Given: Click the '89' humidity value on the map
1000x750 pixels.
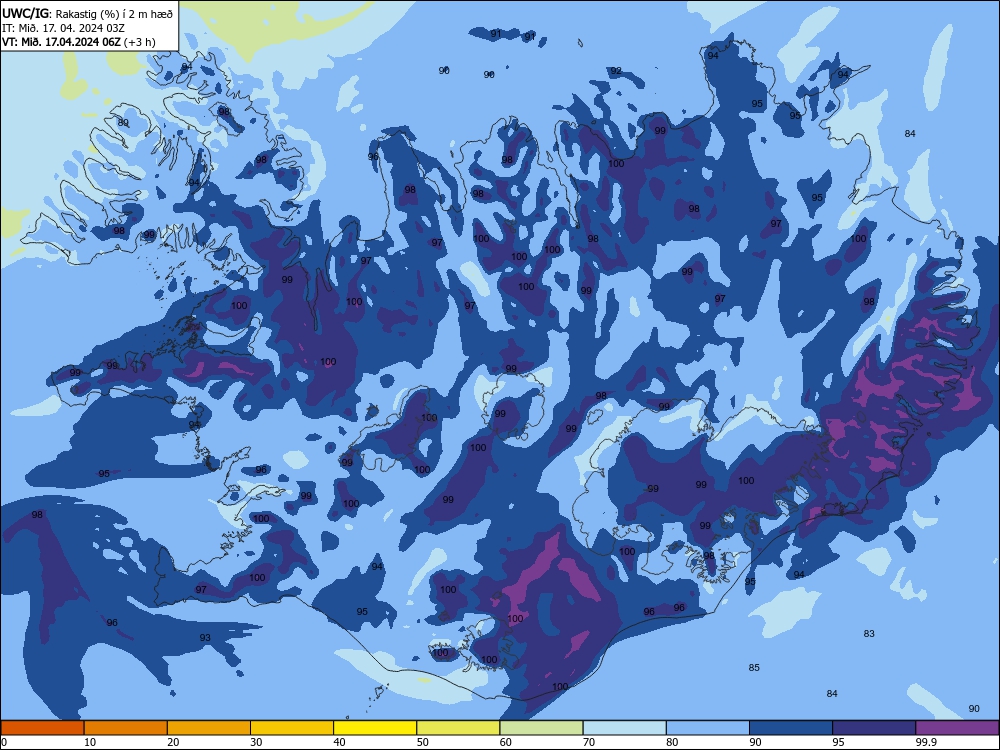Looking at the screenshot, I should pyautogui.click(x=123, y=122).
